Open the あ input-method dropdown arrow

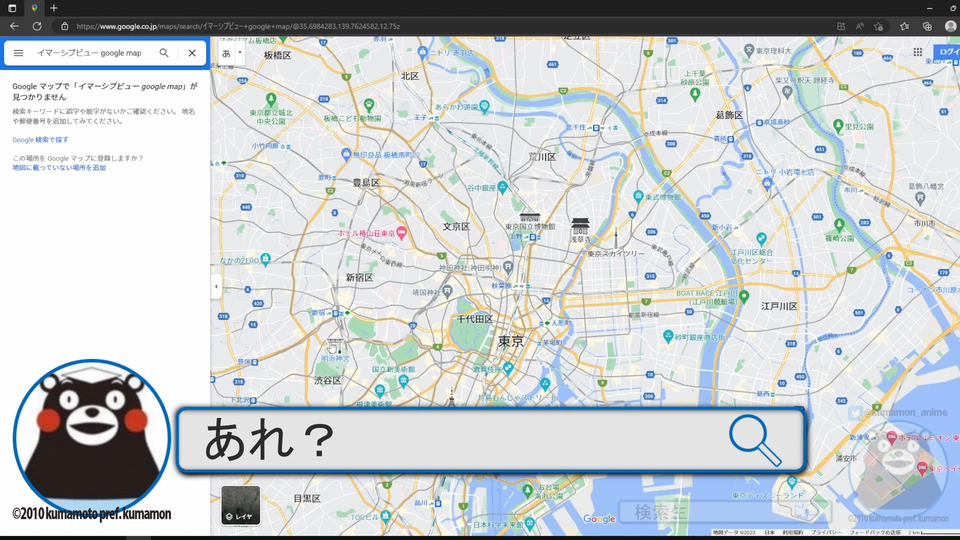pyautogui.click(x=240, y=53)
